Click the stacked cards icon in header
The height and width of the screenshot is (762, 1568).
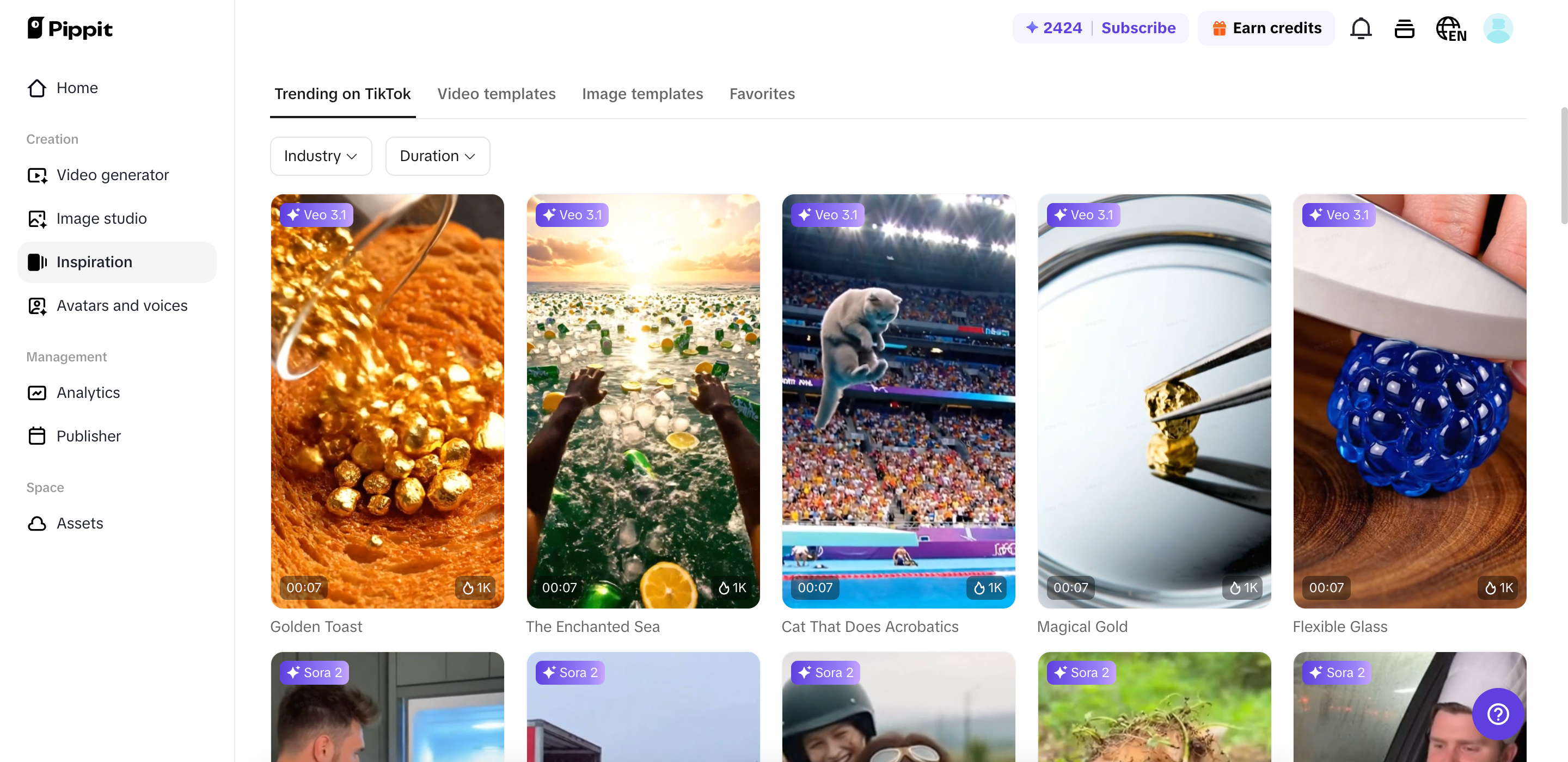click(1404, 29)
